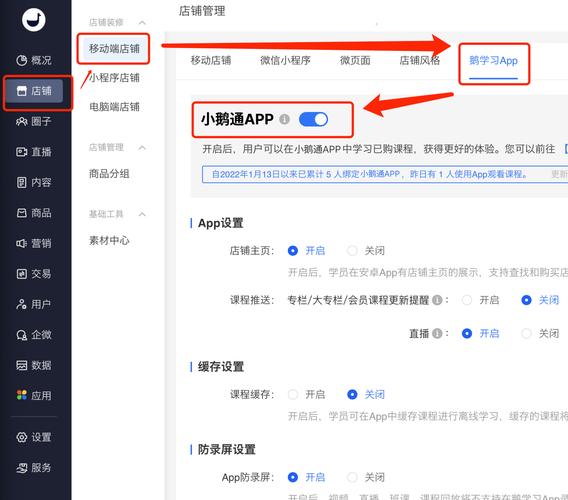Viewport: 568px width, 500px height.
Task: Open the 营销 marketing megaphone icon
Action: click(x=21, y=243)
